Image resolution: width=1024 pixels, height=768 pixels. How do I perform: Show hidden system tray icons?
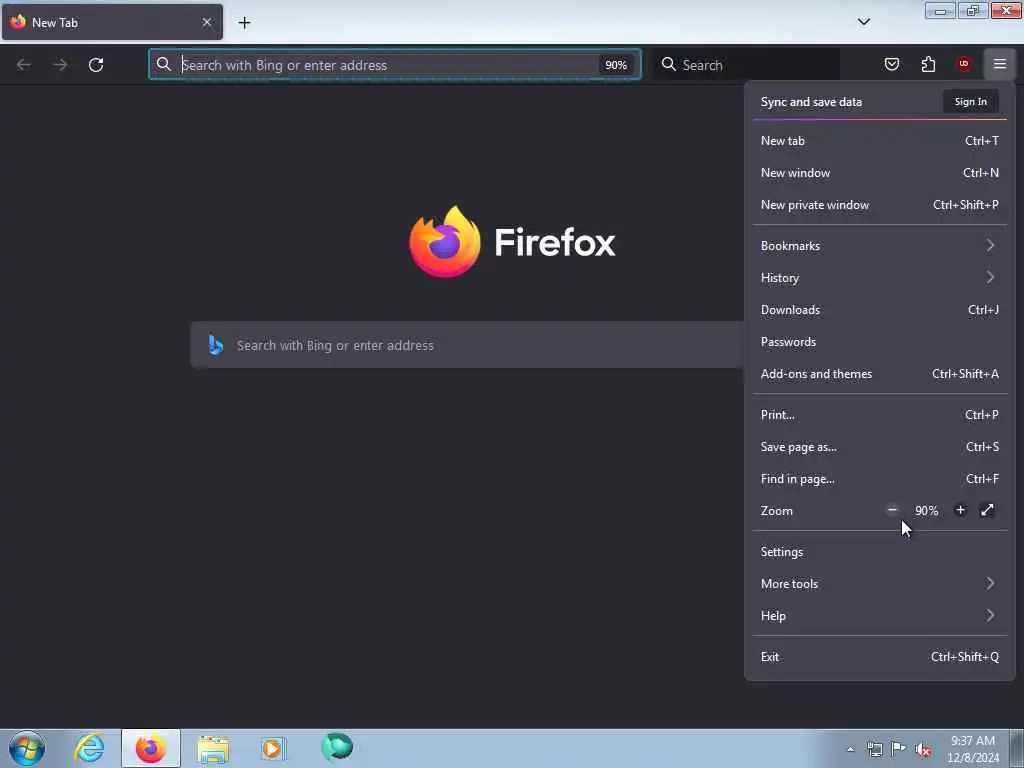coord(850,749)
